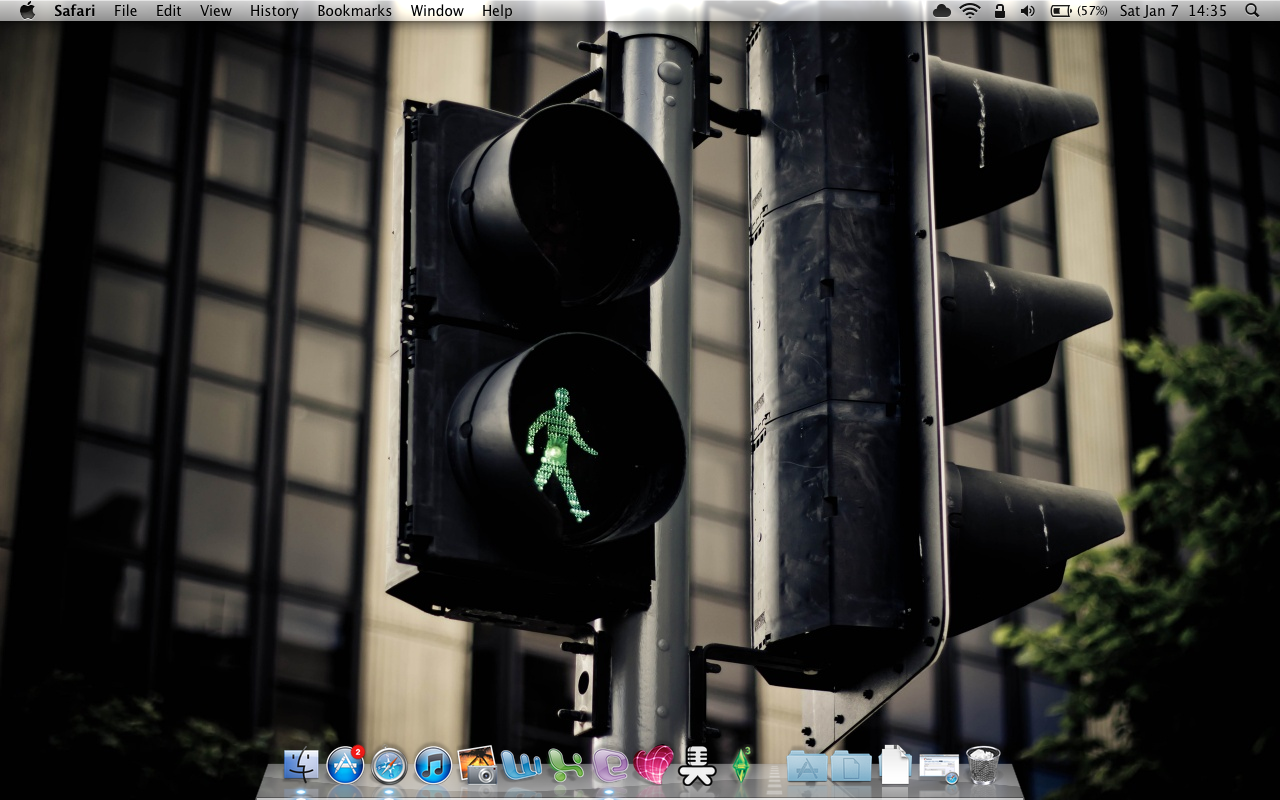This screenshot has width=1280, height=800.
Task: Open the volume control in menu bar
Action: (1028, 11)
